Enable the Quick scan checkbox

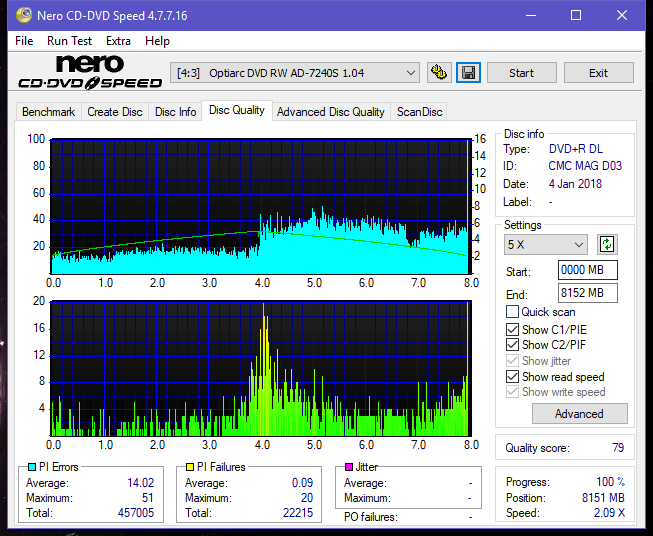click(x=512, y=312)
